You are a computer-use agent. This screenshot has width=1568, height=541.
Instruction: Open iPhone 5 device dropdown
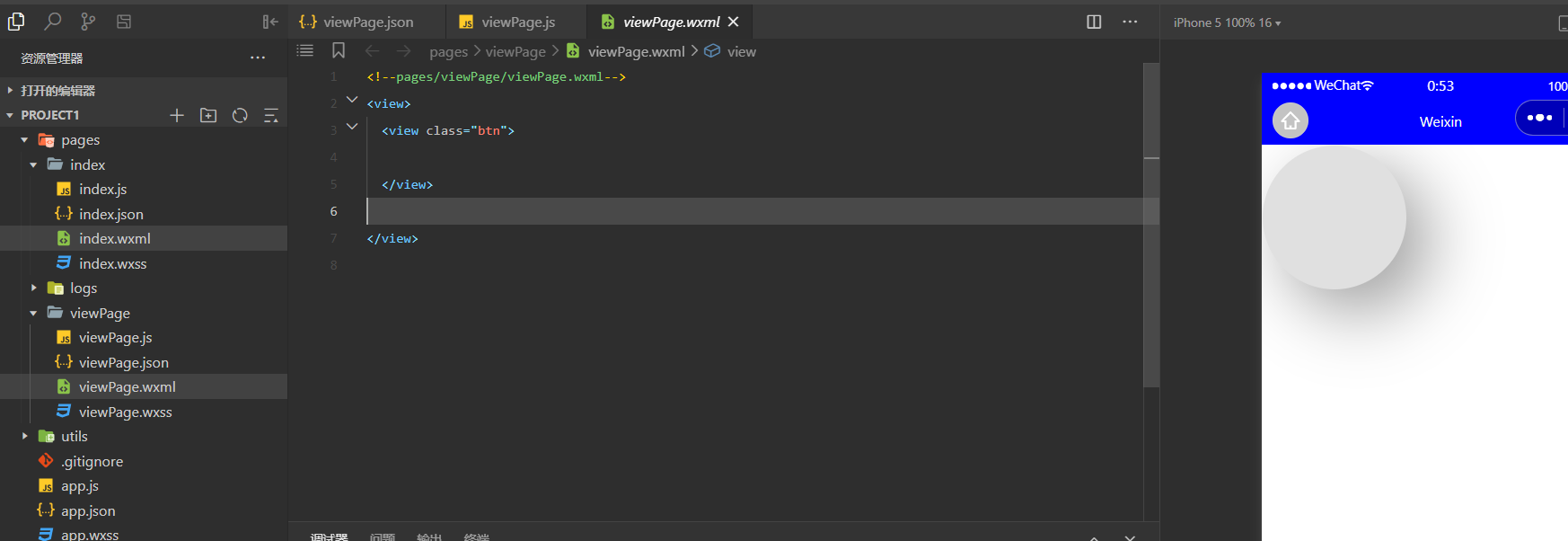pos(1227,22)
